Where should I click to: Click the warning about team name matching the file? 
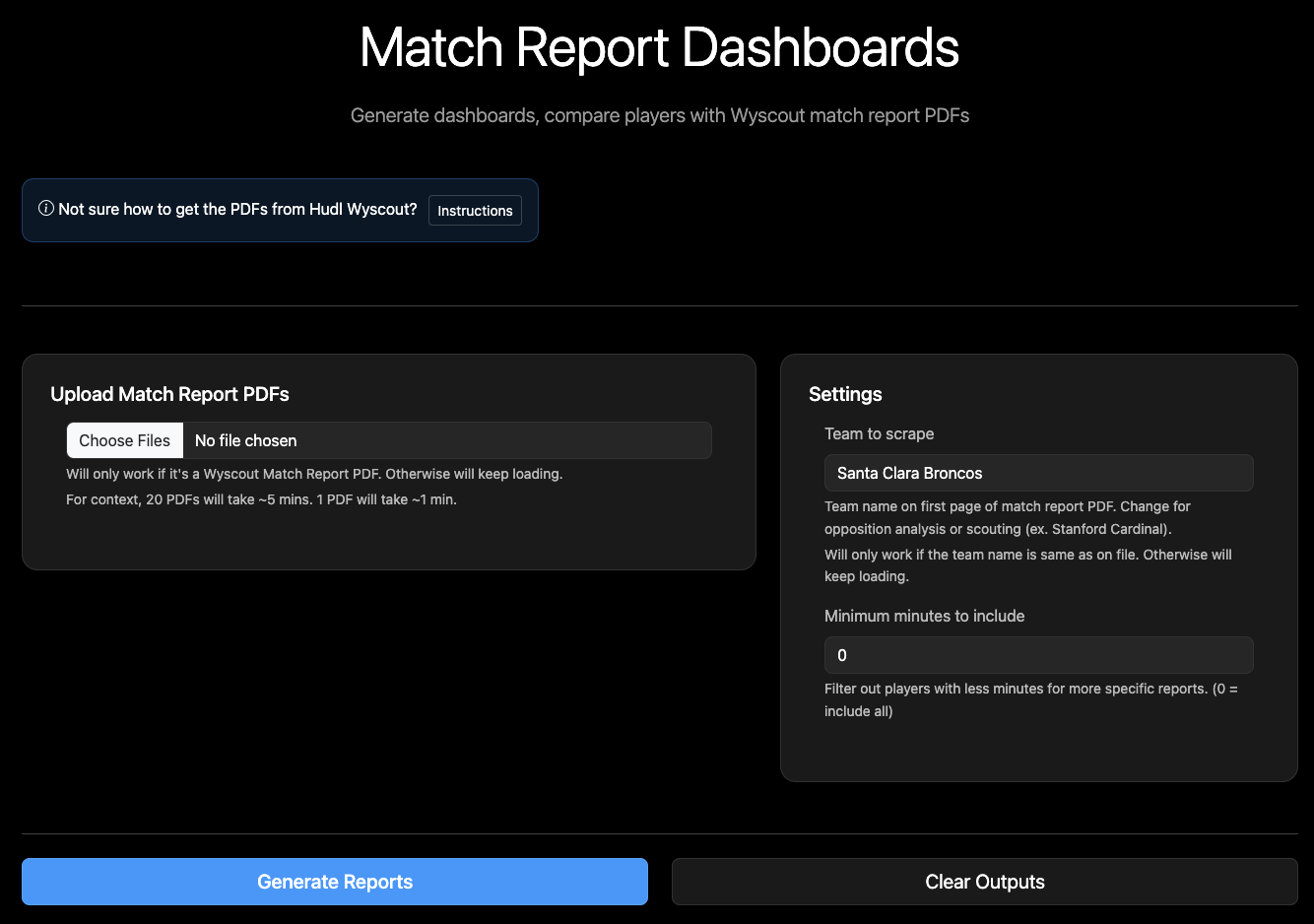1027,564
